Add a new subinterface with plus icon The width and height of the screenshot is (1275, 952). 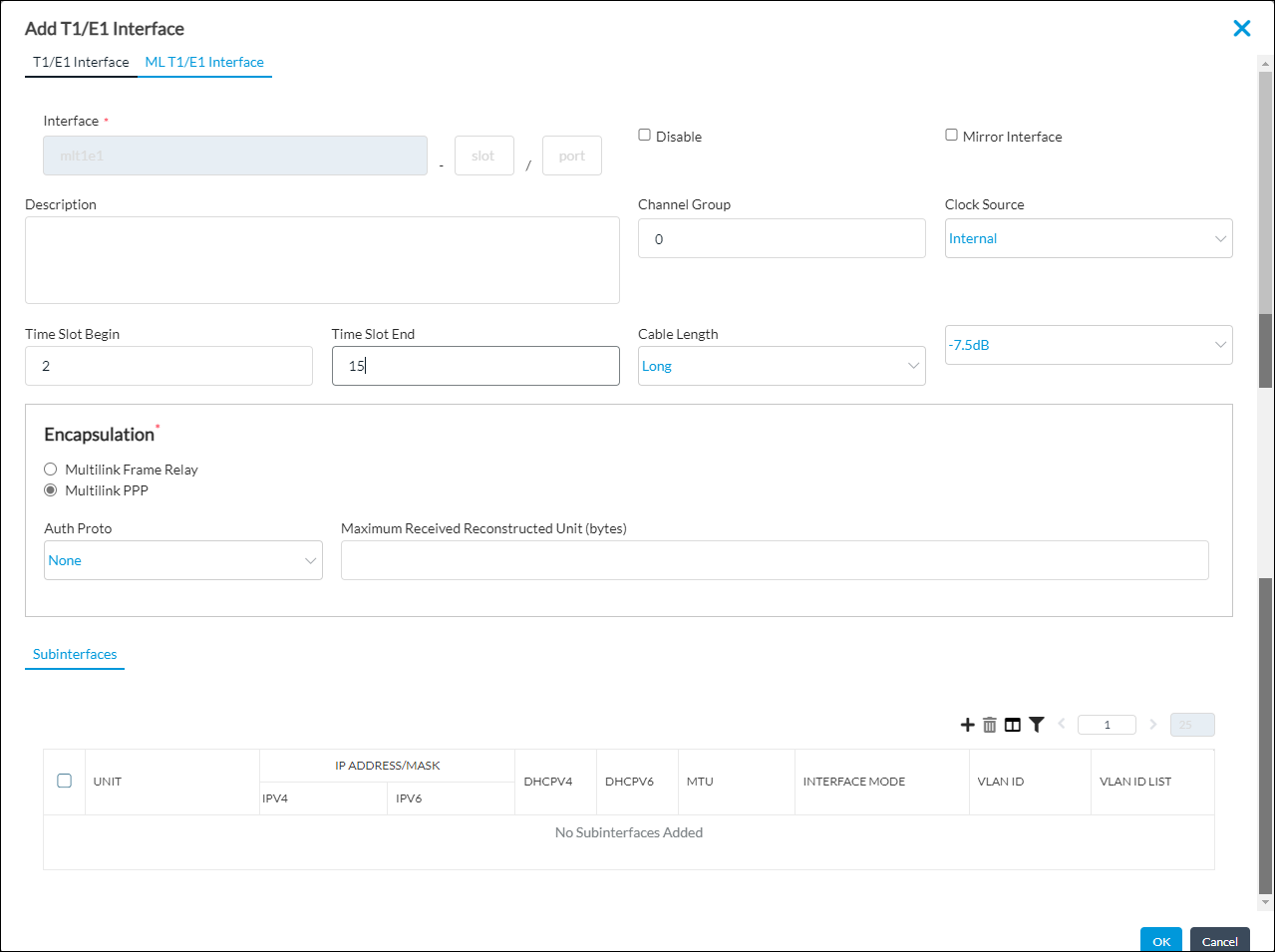click(967, 725)
